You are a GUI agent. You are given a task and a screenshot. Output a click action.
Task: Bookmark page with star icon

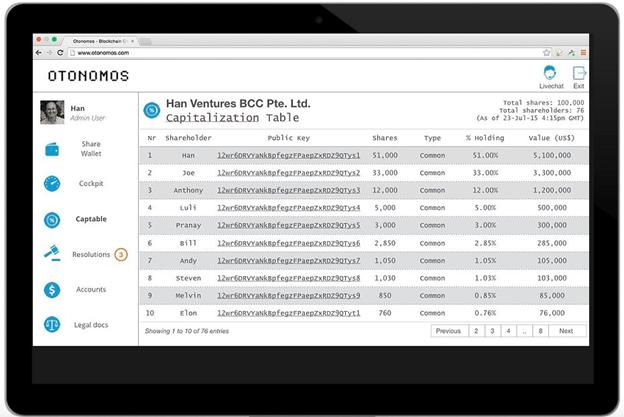tap(546, 53)
